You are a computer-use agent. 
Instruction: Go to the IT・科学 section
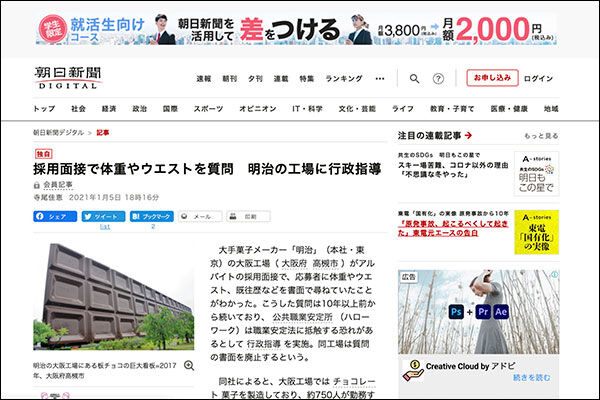pyautogui.click(x=307, y=109)
